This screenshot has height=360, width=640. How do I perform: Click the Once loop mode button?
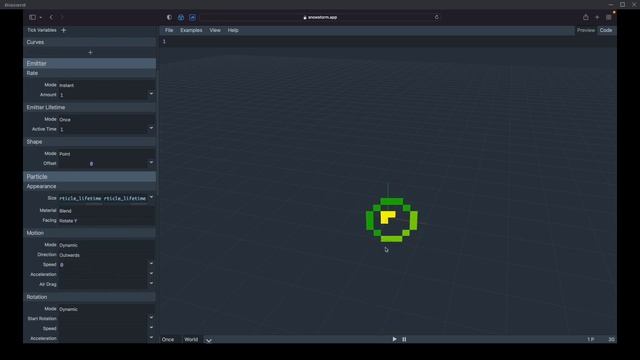coord(168,339)
